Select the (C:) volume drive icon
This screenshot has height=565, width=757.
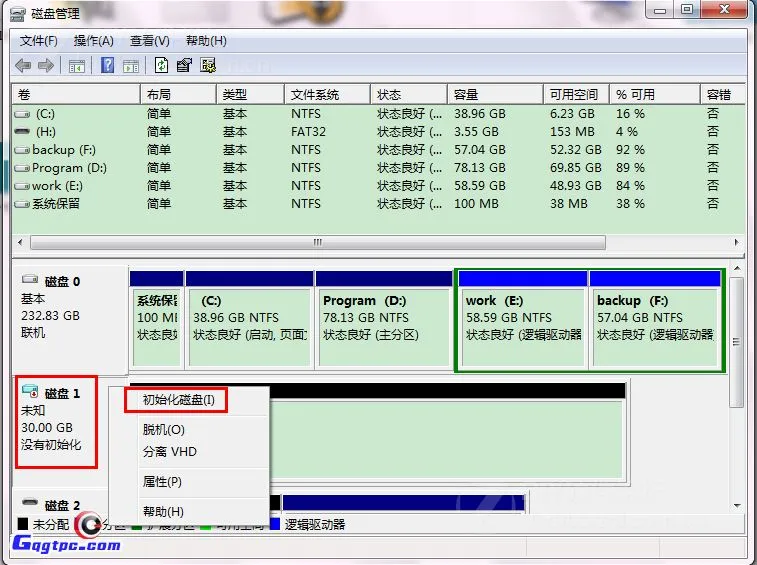22,114
